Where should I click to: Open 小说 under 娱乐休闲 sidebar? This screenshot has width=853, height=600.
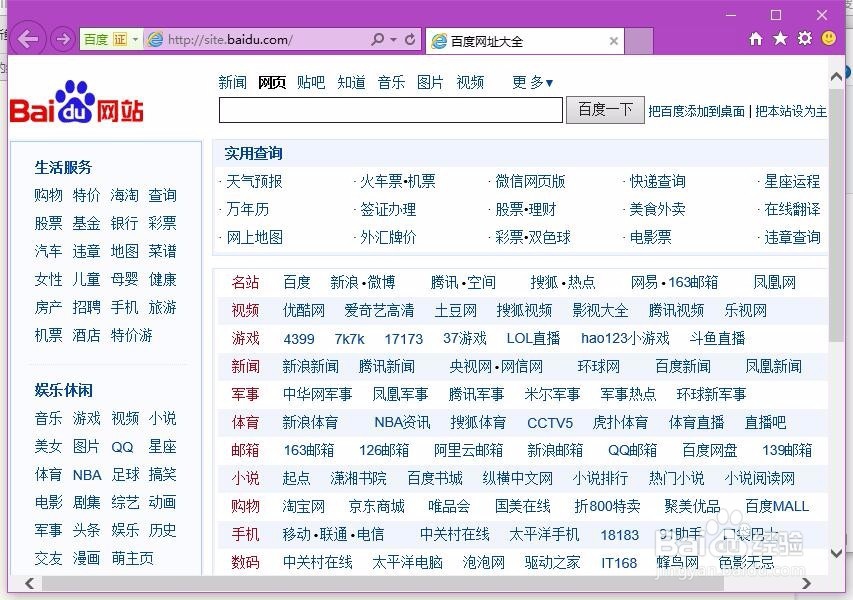(163, 418)
